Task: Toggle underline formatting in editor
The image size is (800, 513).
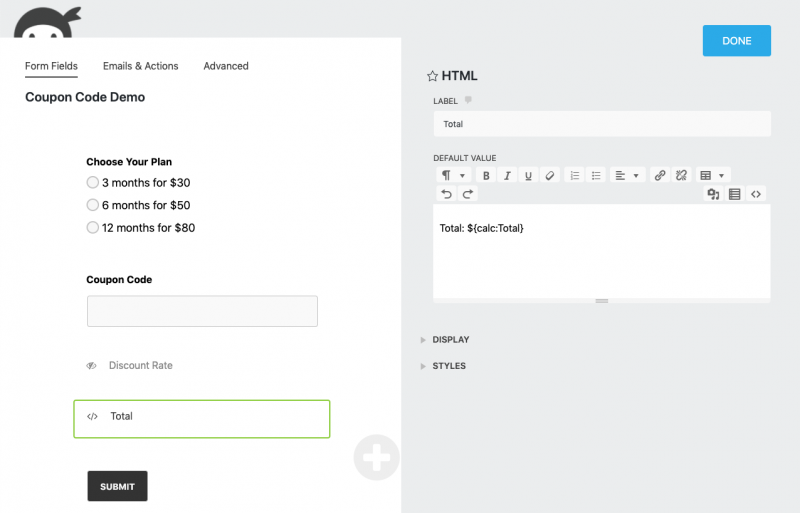Action: (528, 175)
